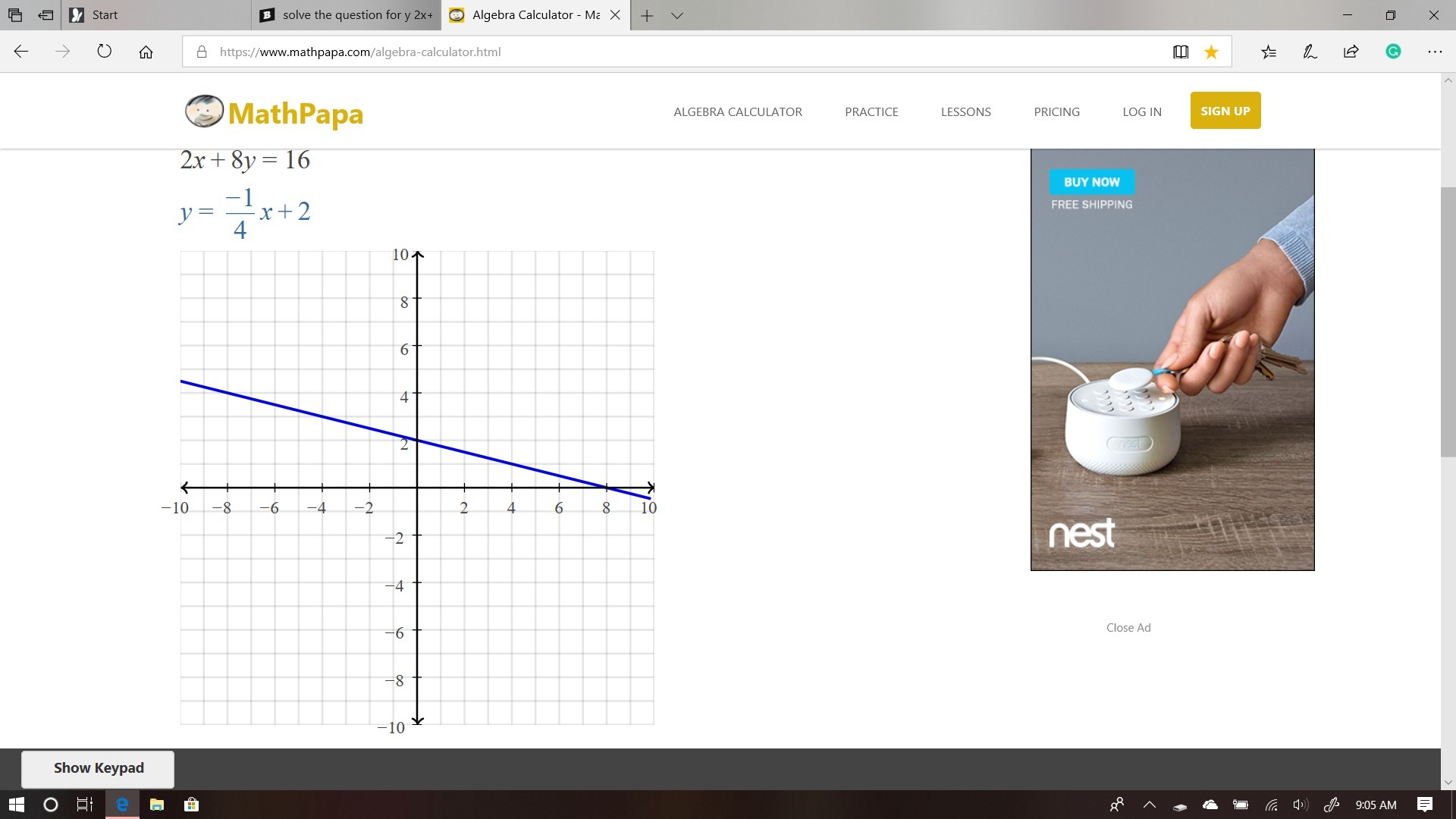Click the yellow favorites star

tap(1212, 52)
